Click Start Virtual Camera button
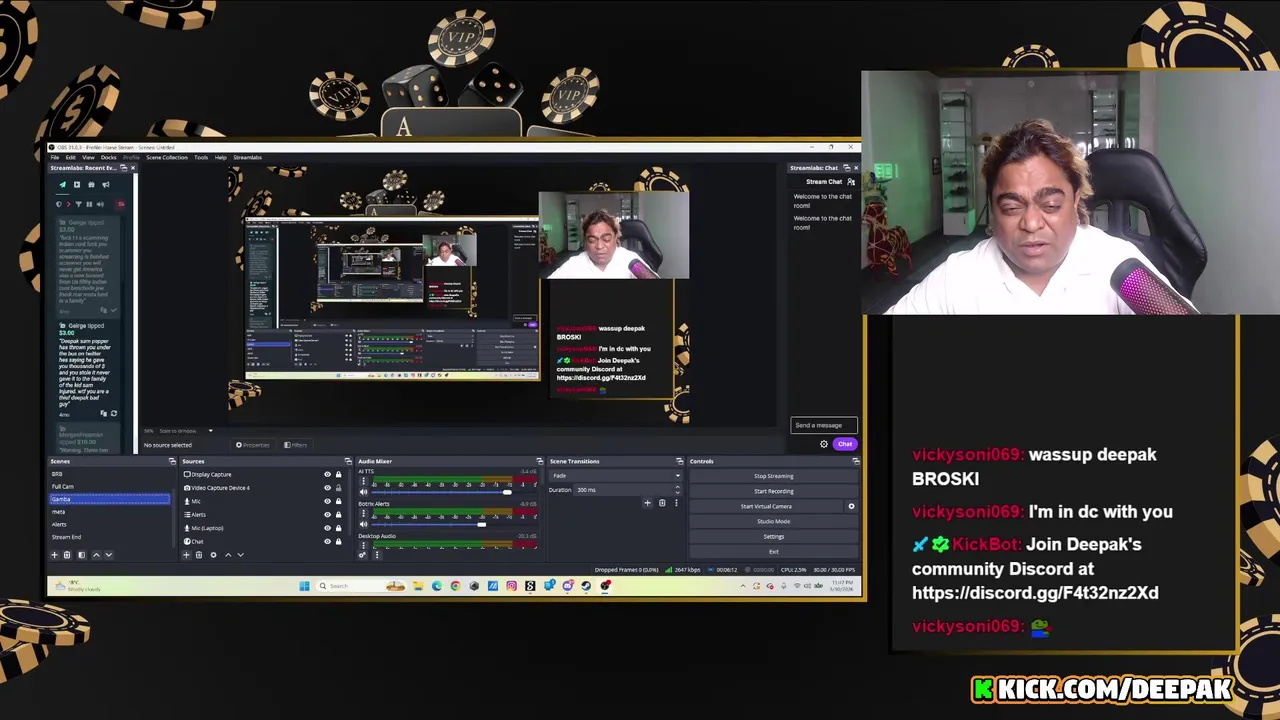The width and height of the screenshot is (1280, 720). tap(767, 506)
